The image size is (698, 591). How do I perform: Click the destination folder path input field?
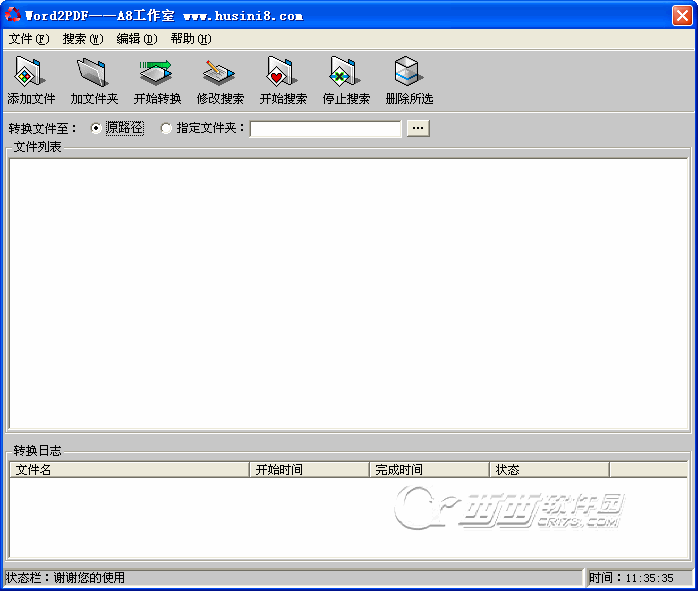pos(325,129)
